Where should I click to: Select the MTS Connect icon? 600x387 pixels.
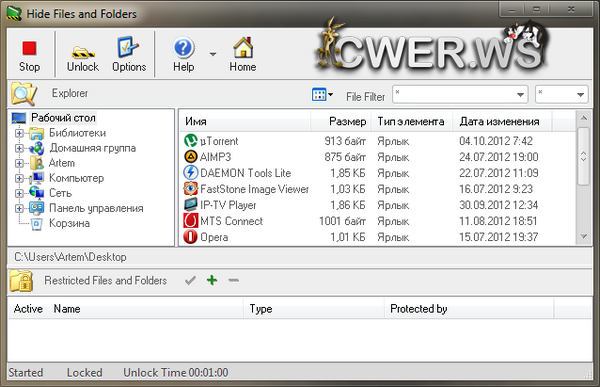point(191,221)
